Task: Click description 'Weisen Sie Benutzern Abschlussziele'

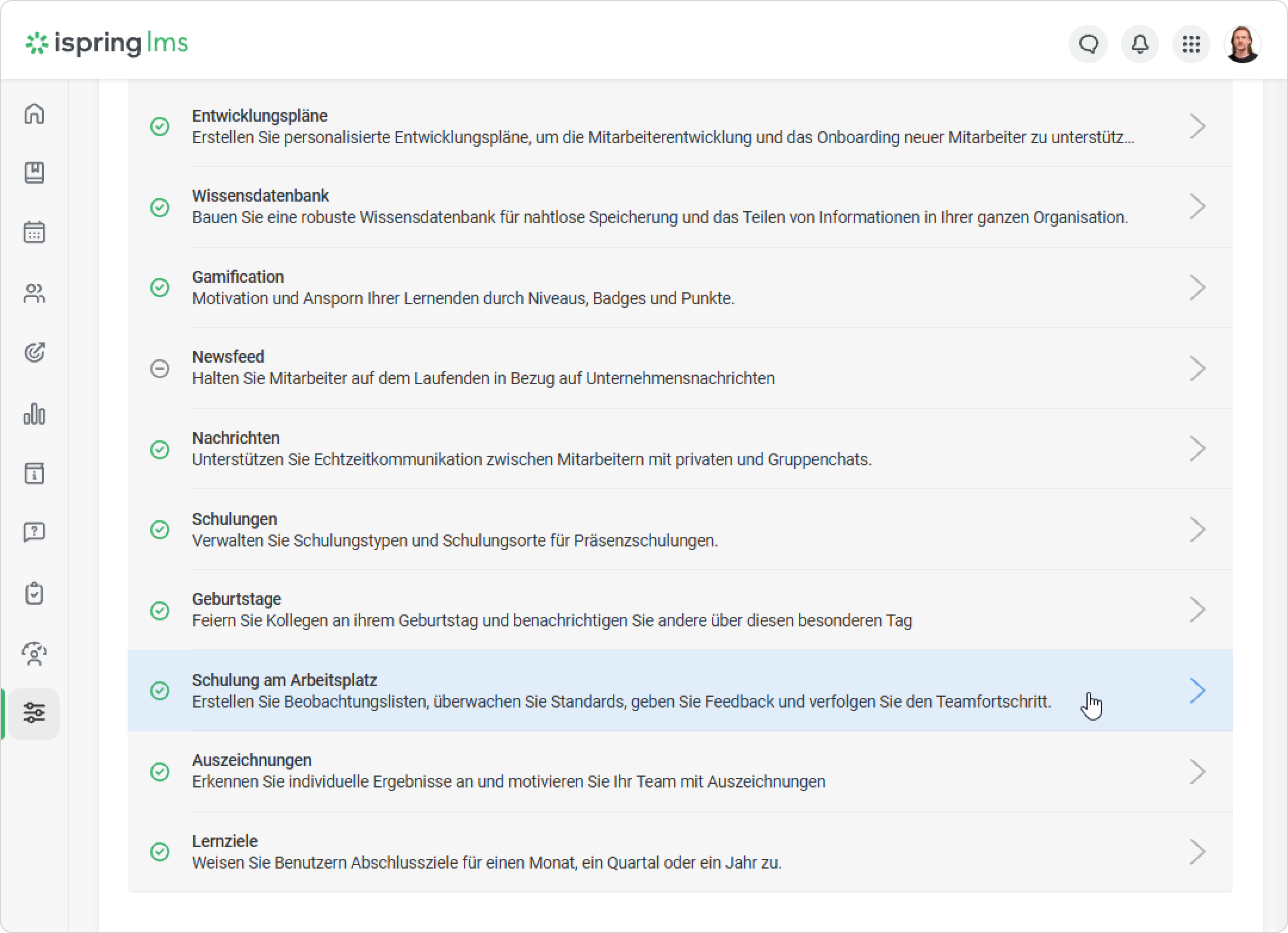Action: [x=487, y=863]
